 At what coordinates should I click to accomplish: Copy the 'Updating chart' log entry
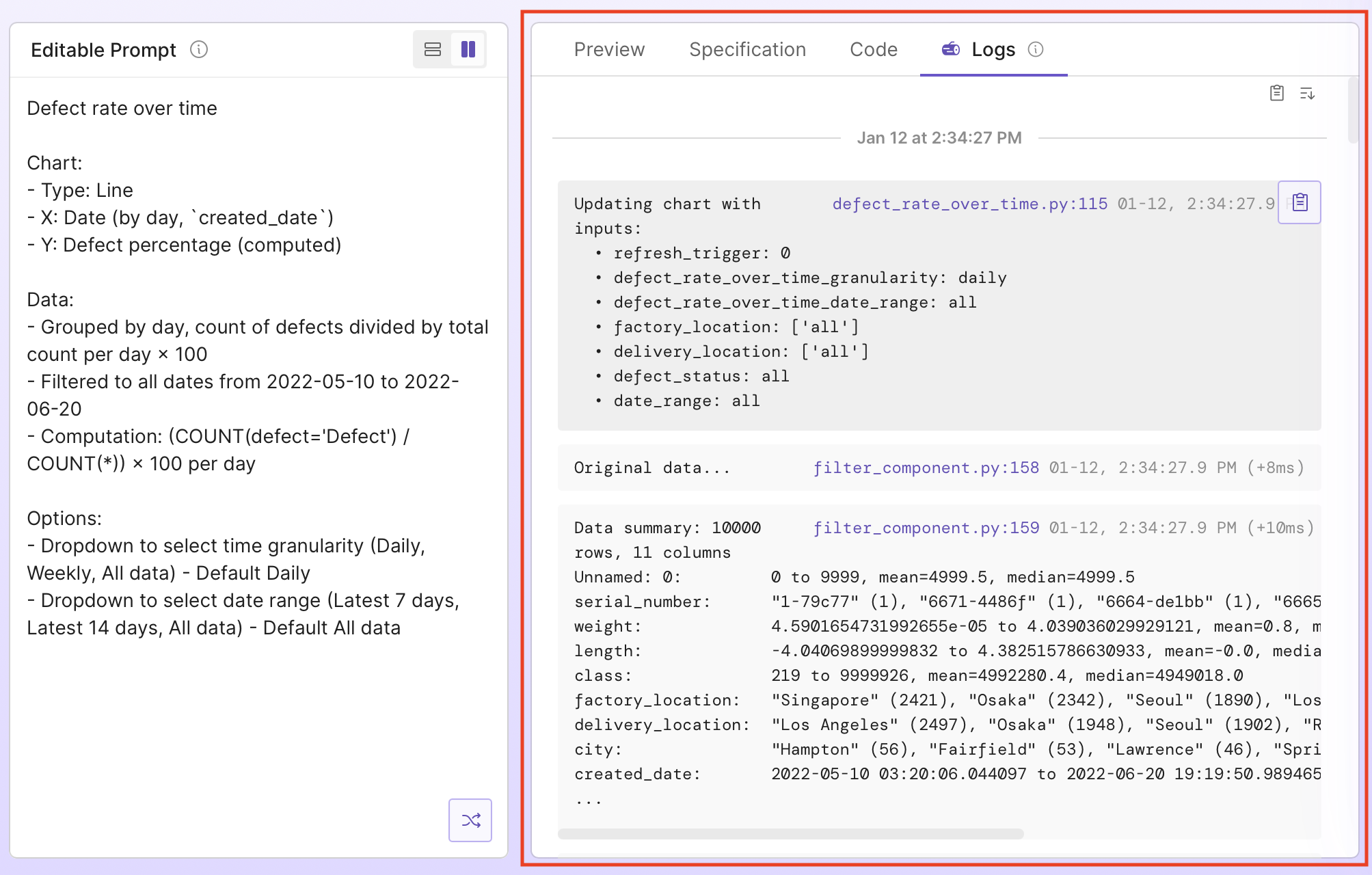(1300, 202)
